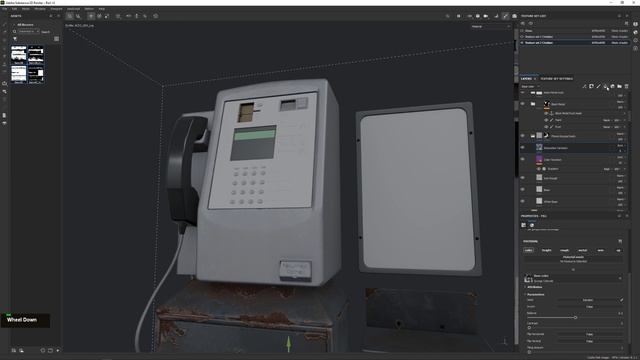640x360 pixels.
Task: Hide the second Paint effect
Action: [x=546, y=127]
